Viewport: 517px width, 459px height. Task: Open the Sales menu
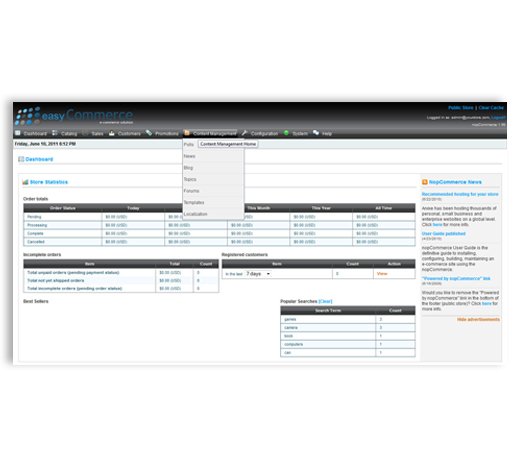pos(97,134)
